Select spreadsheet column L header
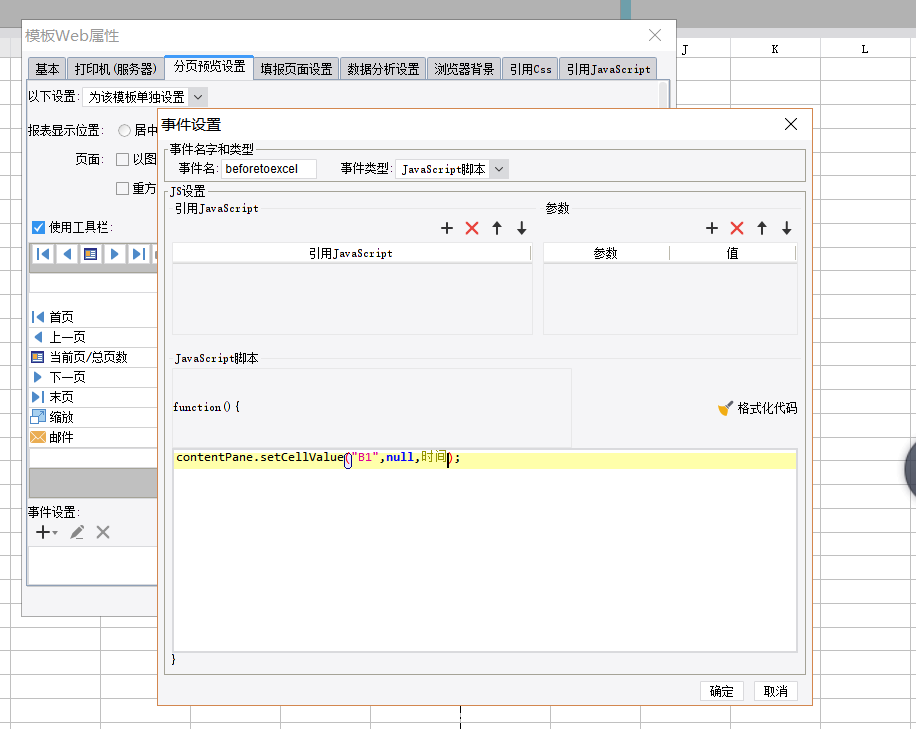The height and width of the screenshot is (729, 916). tap(865, 49)
